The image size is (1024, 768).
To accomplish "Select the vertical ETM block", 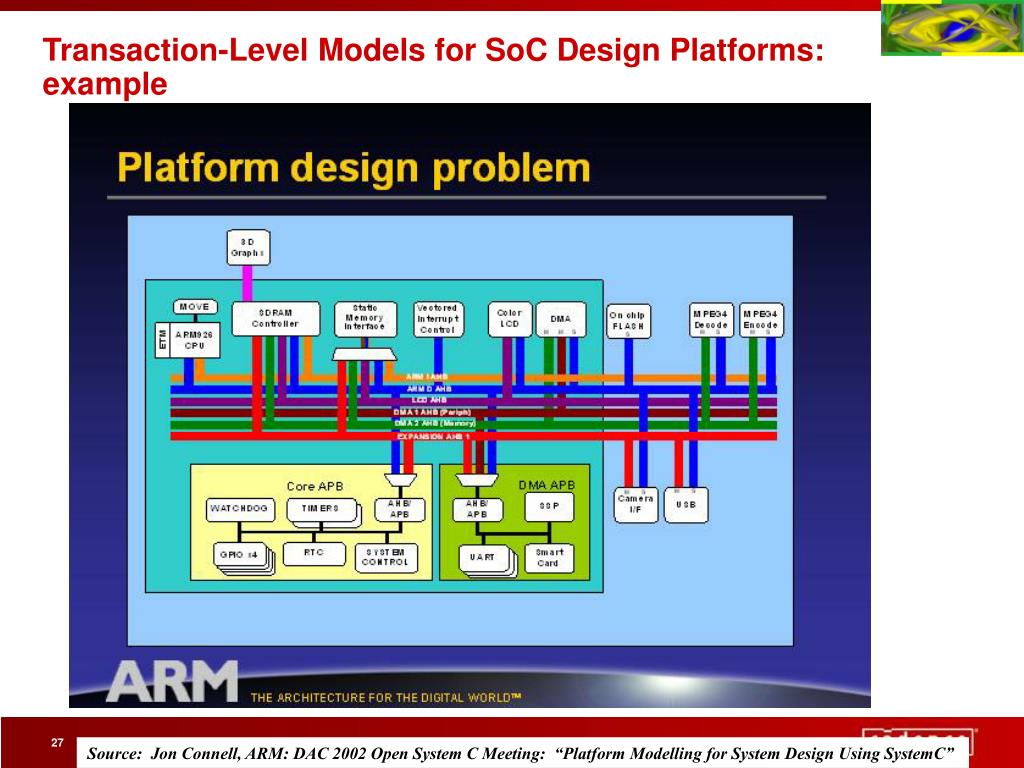I will [x=163, y=340].
